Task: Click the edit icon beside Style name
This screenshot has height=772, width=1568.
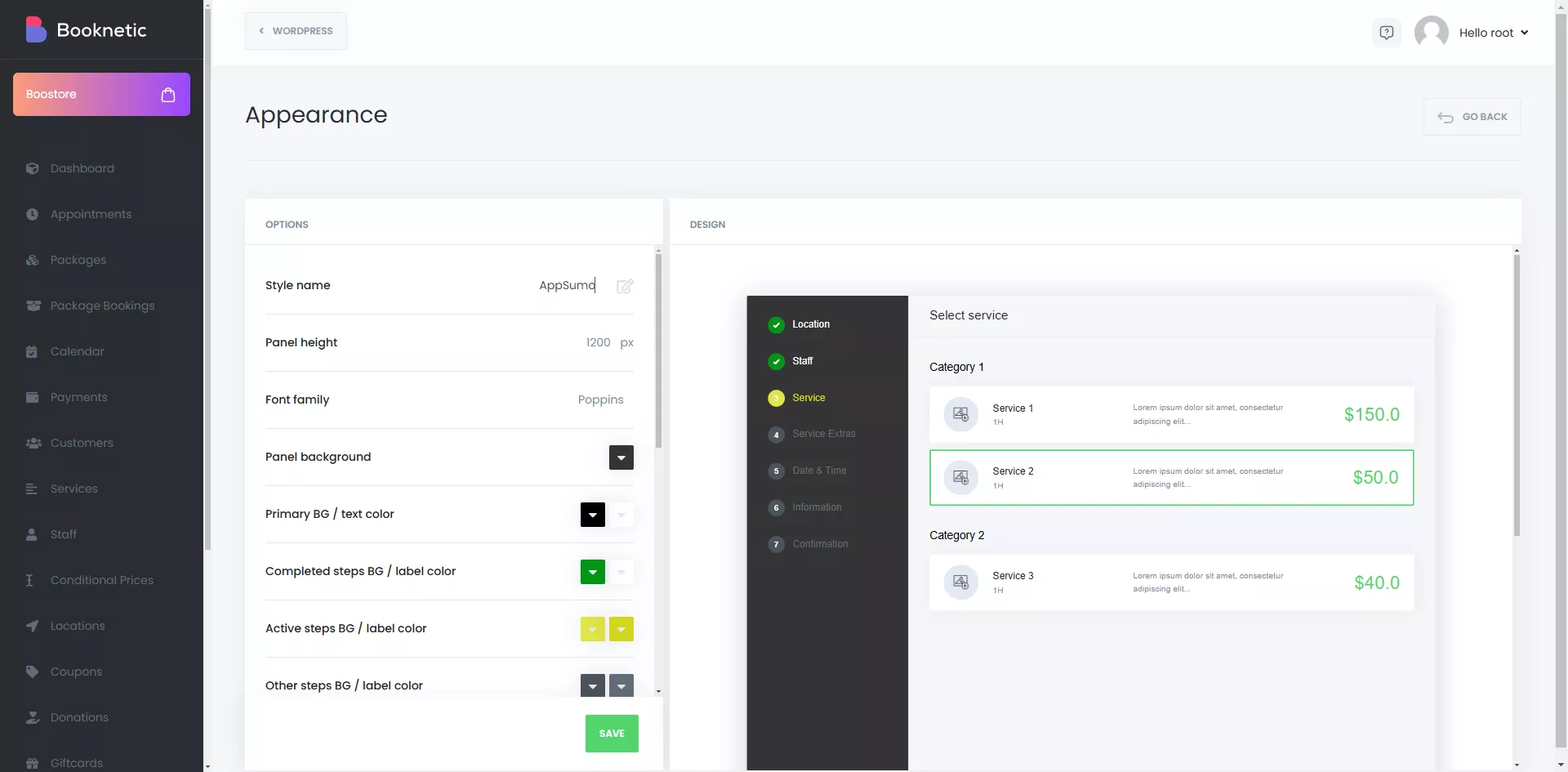Action: (625, 286)
